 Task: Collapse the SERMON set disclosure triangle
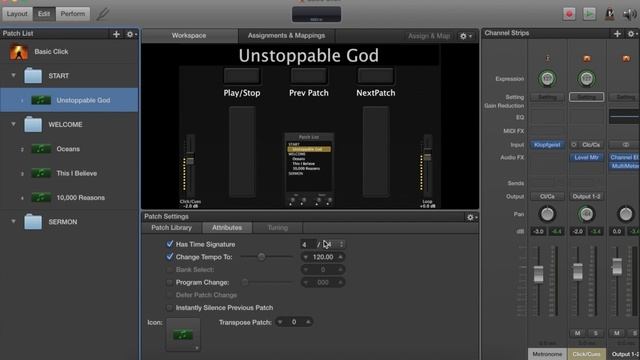click(13, 222)
